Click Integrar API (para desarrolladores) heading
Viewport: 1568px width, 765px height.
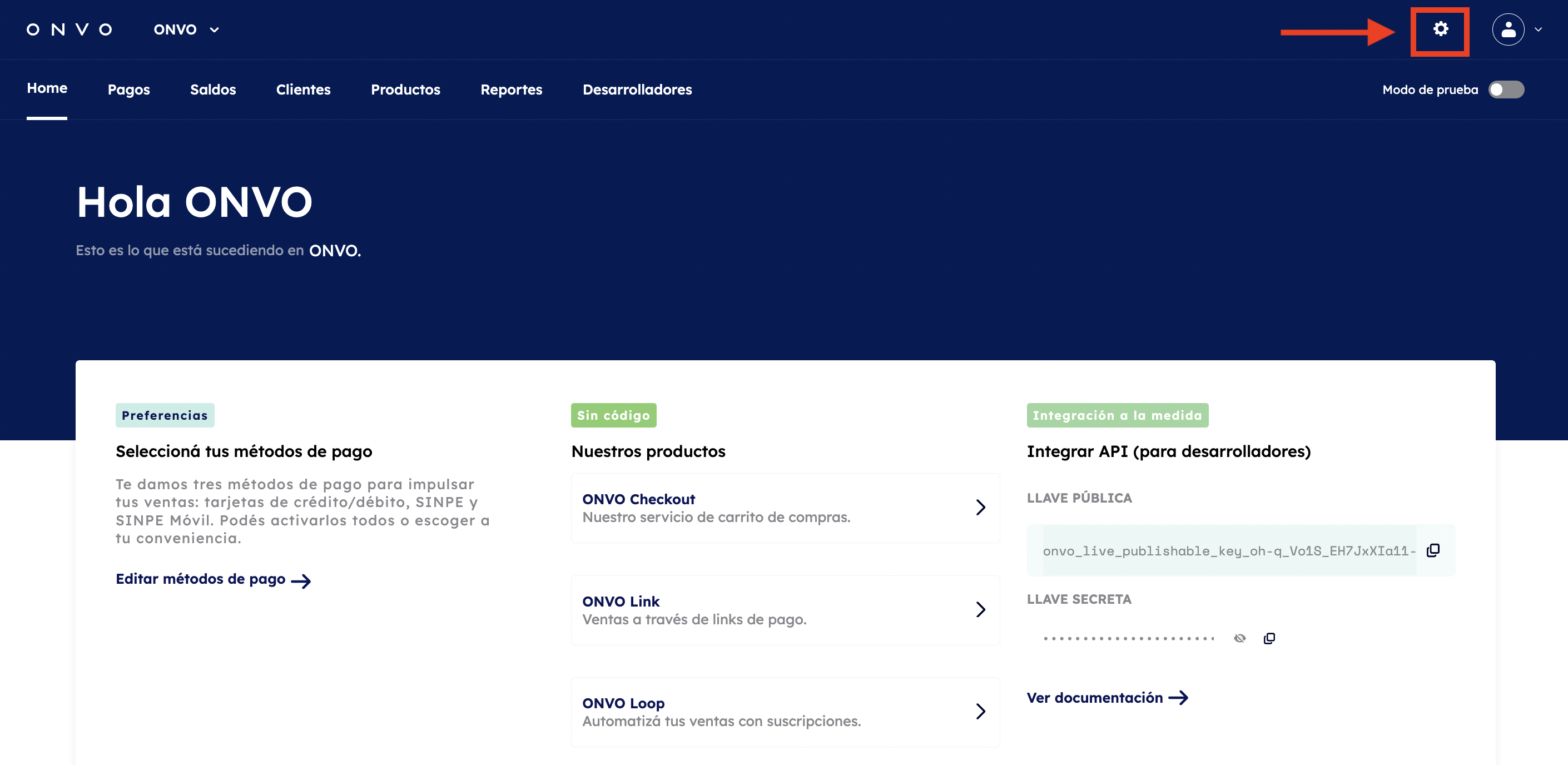pos(1168,451)
